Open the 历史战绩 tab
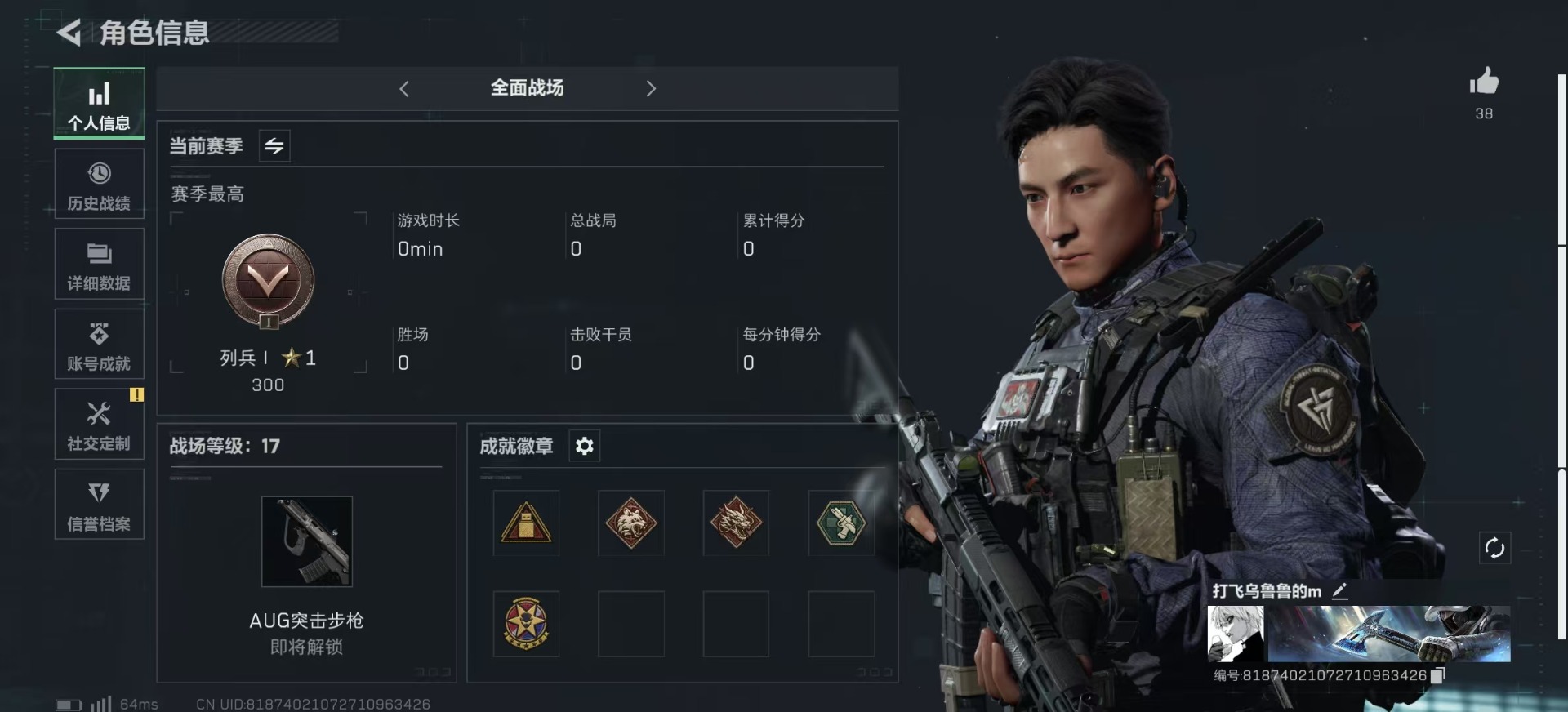This screenshot has width=1568, height=712. coord(99,185)
